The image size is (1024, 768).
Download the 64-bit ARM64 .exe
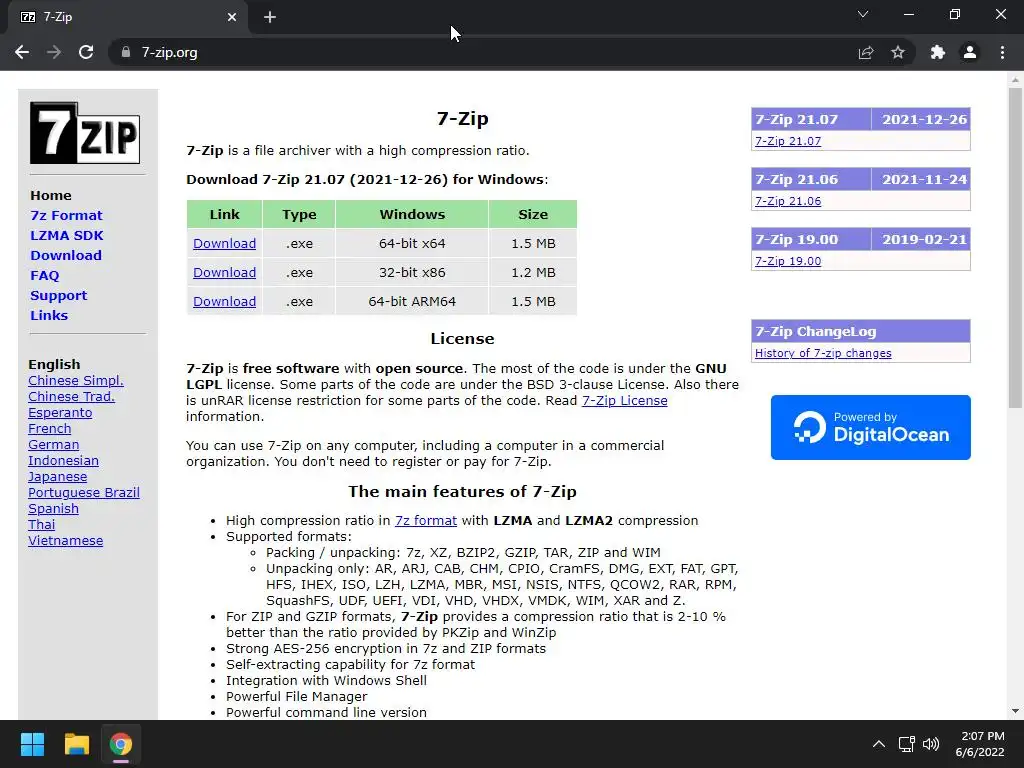tap(224, 301)
